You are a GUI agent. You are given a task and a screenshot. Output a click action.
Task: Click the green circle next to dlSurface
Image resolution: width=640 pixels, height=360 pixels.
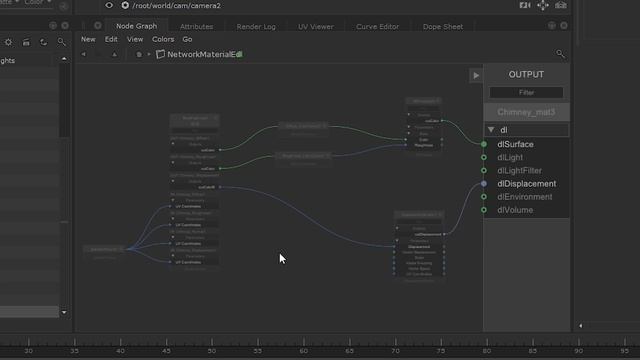point(484,144)
